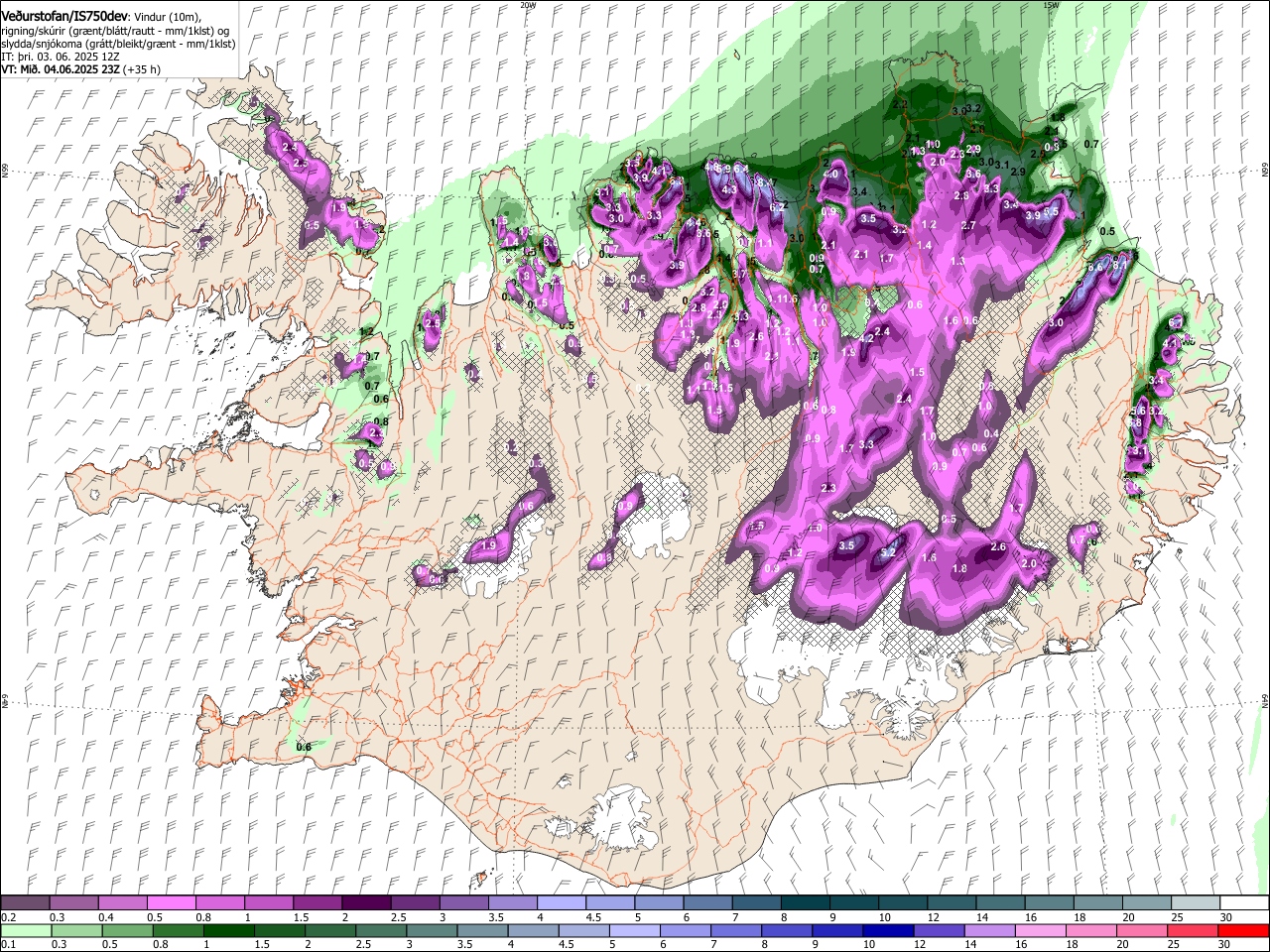Select bright red swatch at 30 in lower legend
This screenshot has width=1270, height=952.
pyautogui.click(x=1243, y=930)
